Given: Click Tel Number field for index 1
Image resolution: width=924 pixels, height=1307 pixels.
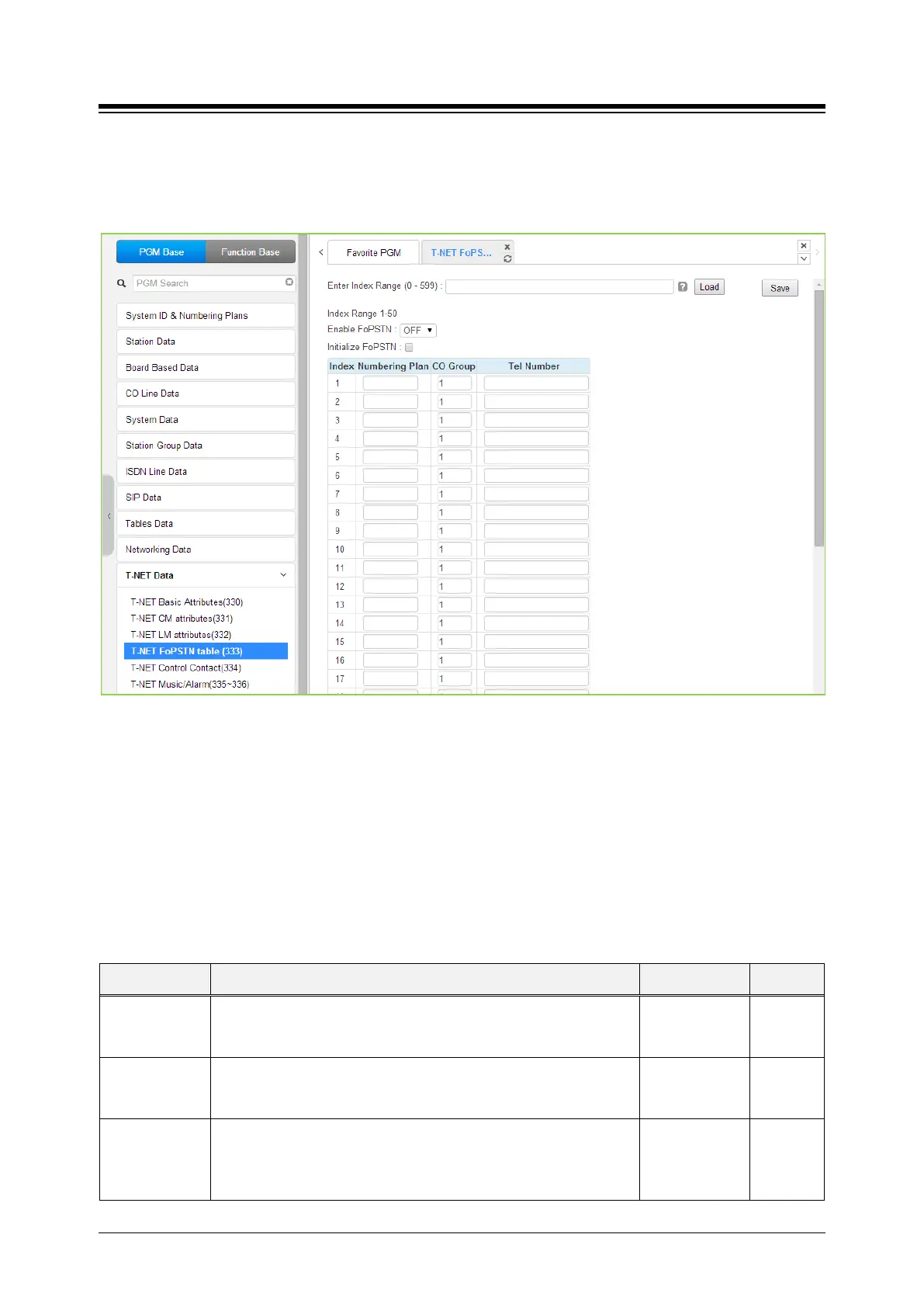Looking at the screenshot, I should pyautogui.click(x=536, y=383).
